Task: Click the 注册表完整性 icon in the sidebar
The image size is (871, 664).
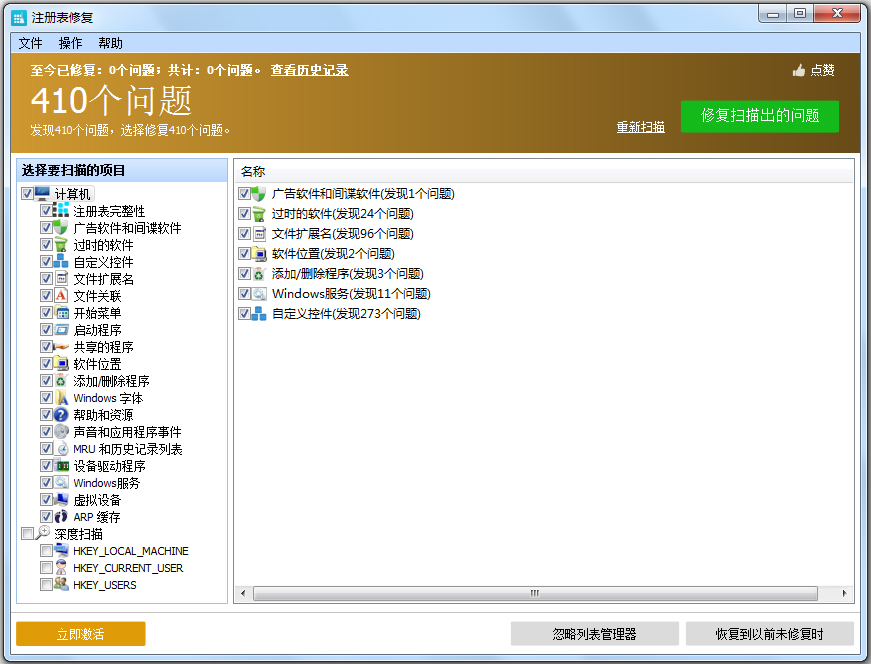Action: point(59,211)
